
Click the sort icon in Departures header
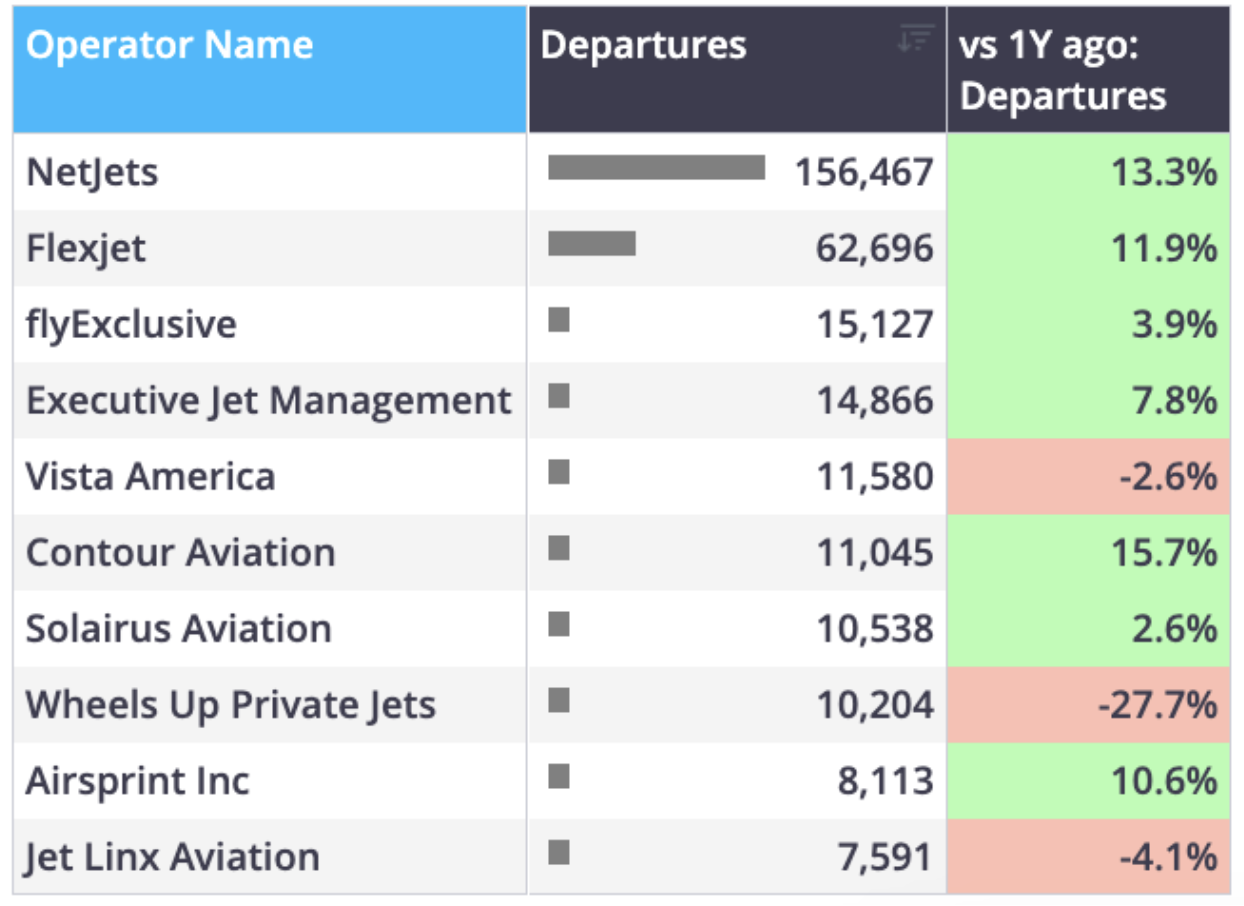pyautogui.click(x=914, y=39)
